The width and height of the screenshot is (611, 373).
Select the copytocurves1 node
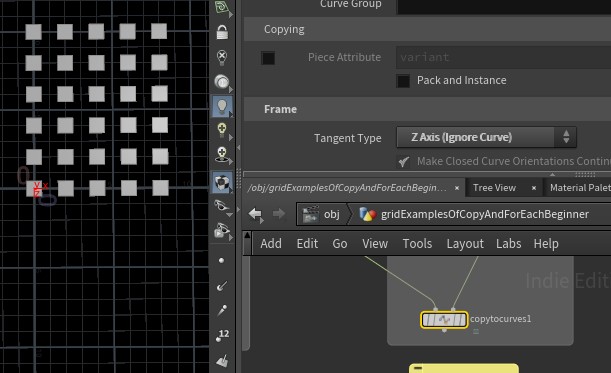[x=444, y=320]
